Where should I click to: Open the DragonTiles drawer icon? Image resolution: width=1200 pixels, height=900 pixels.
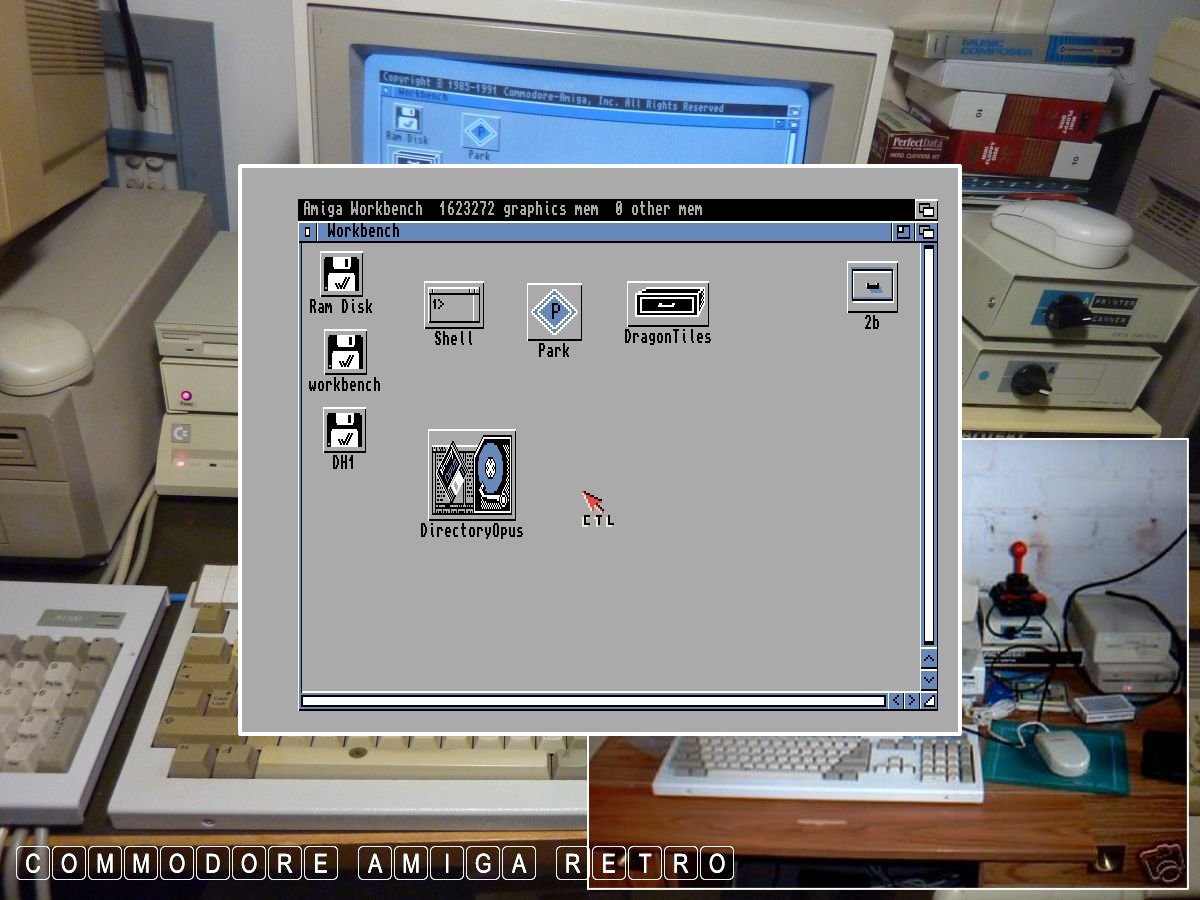coord(668,304)
